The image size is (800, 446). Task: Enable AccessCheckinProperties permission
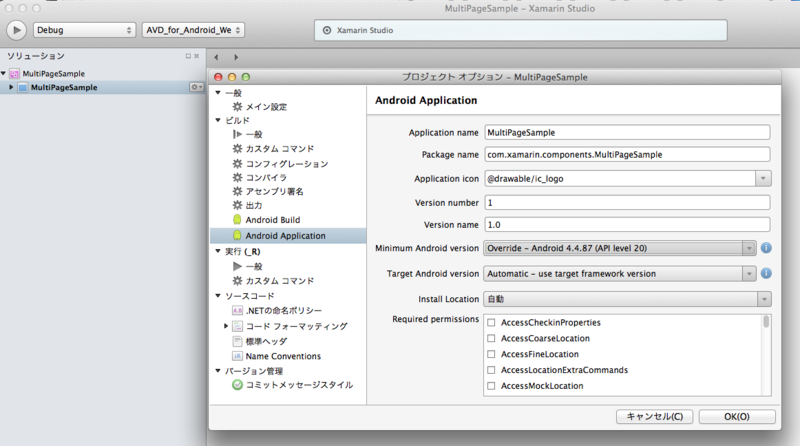[x=491, y=323]
